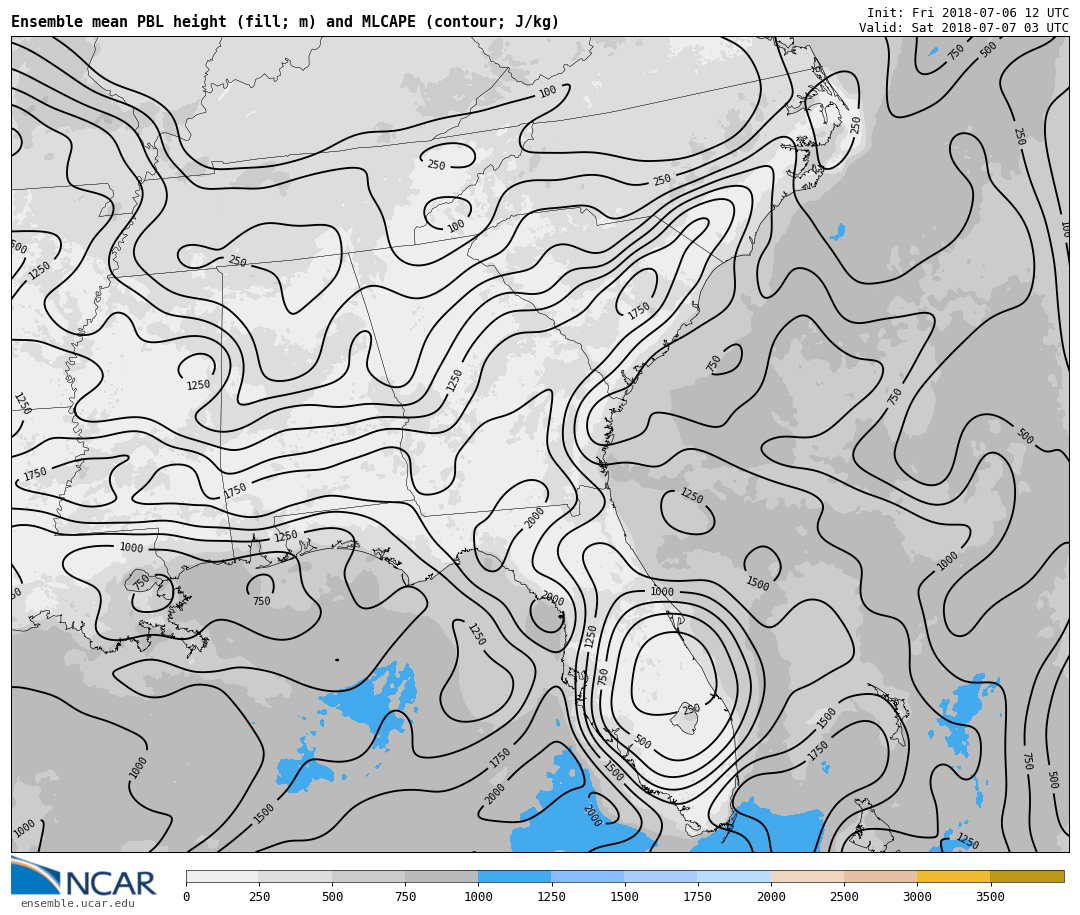Screen dimensions: 1080x915
Task: Click the 'Init: Fri 2018-07-06 12 UTC' text
Action: [x=968, y=13]
